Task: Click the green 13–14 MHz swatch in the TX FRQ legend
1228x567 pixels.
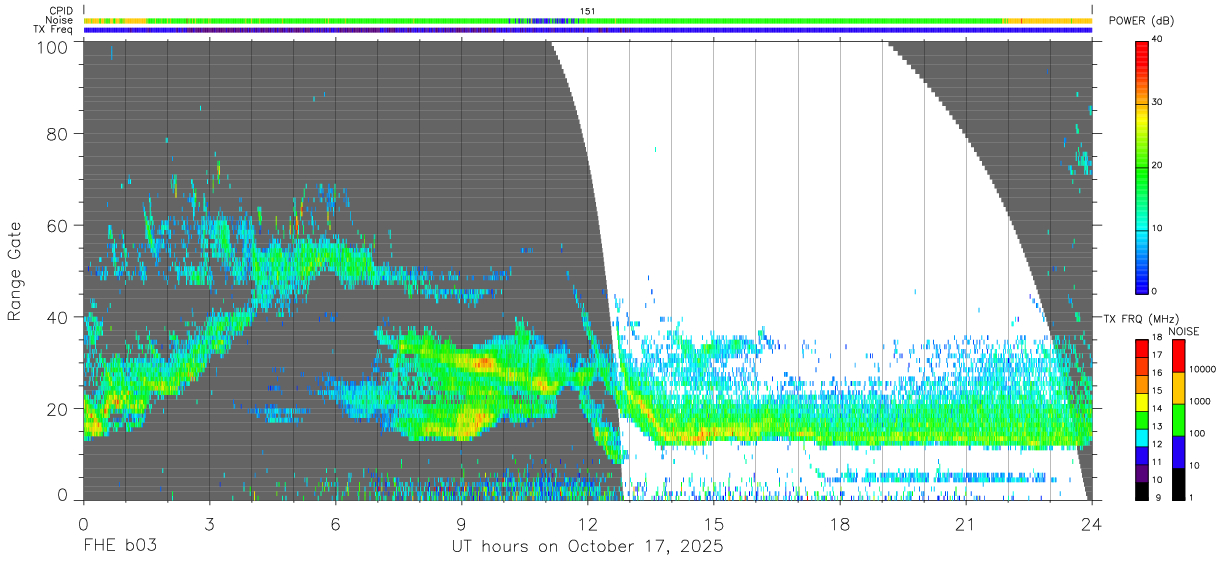Action: (1142, 420)
